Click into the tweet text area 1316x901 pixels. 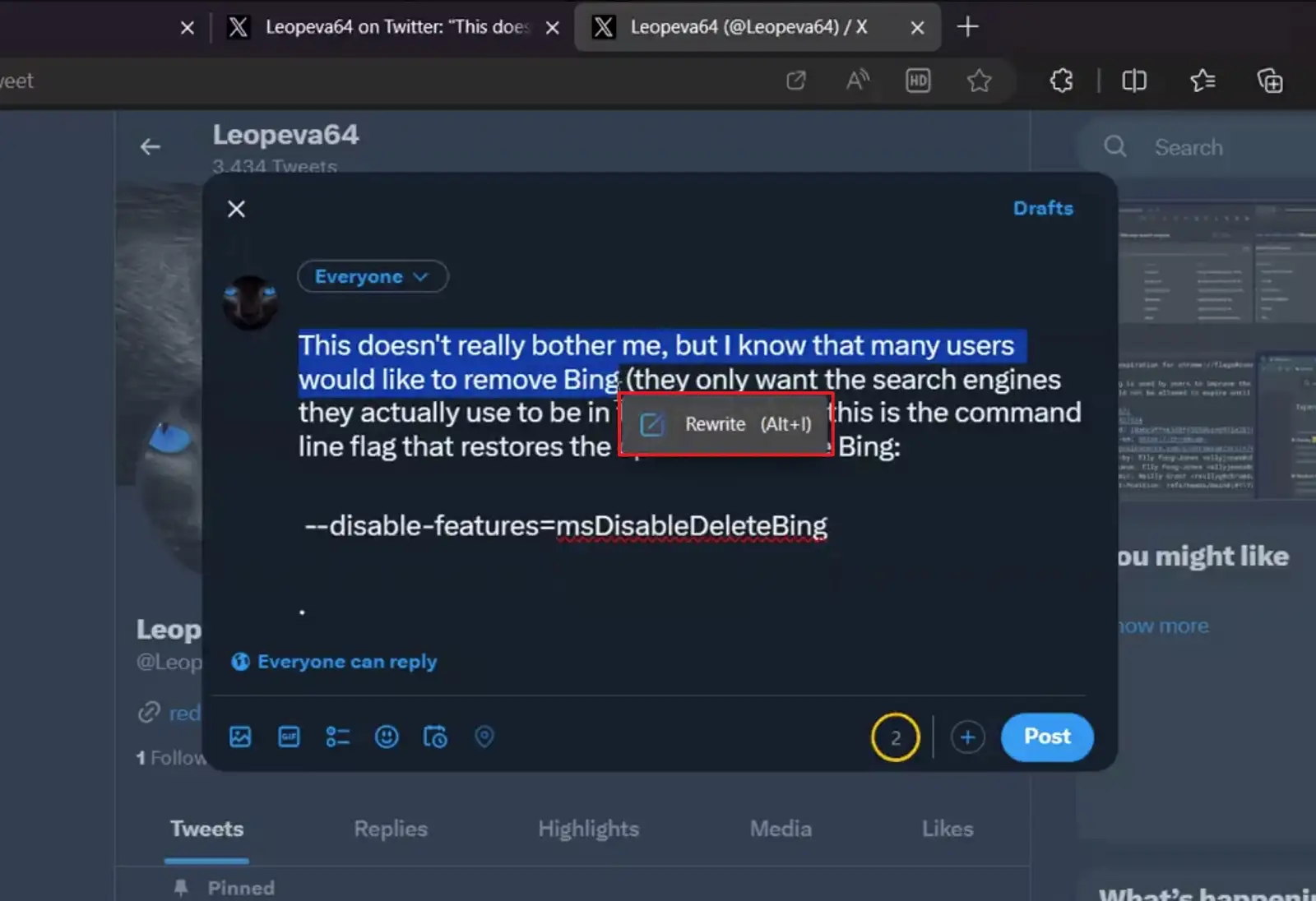(x=689, y=477)
